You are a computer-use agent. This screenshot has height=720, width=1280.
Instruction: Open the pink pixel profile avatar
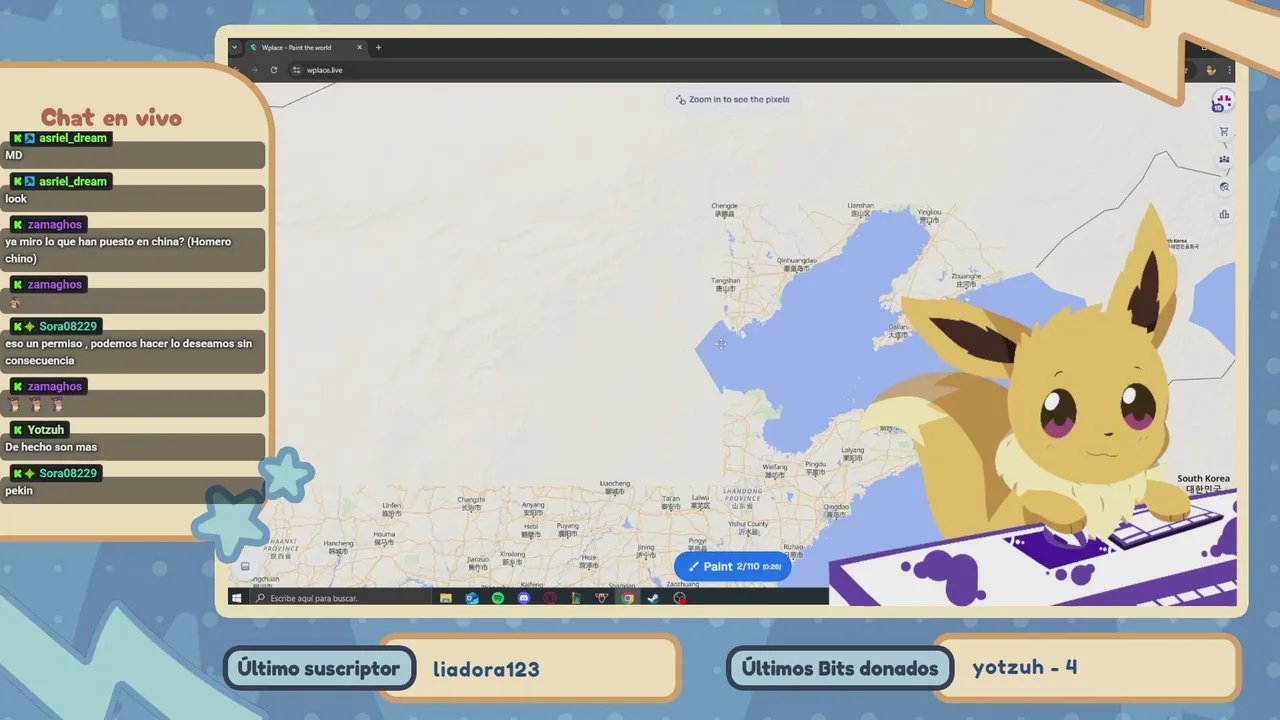tap(1223, 102)
